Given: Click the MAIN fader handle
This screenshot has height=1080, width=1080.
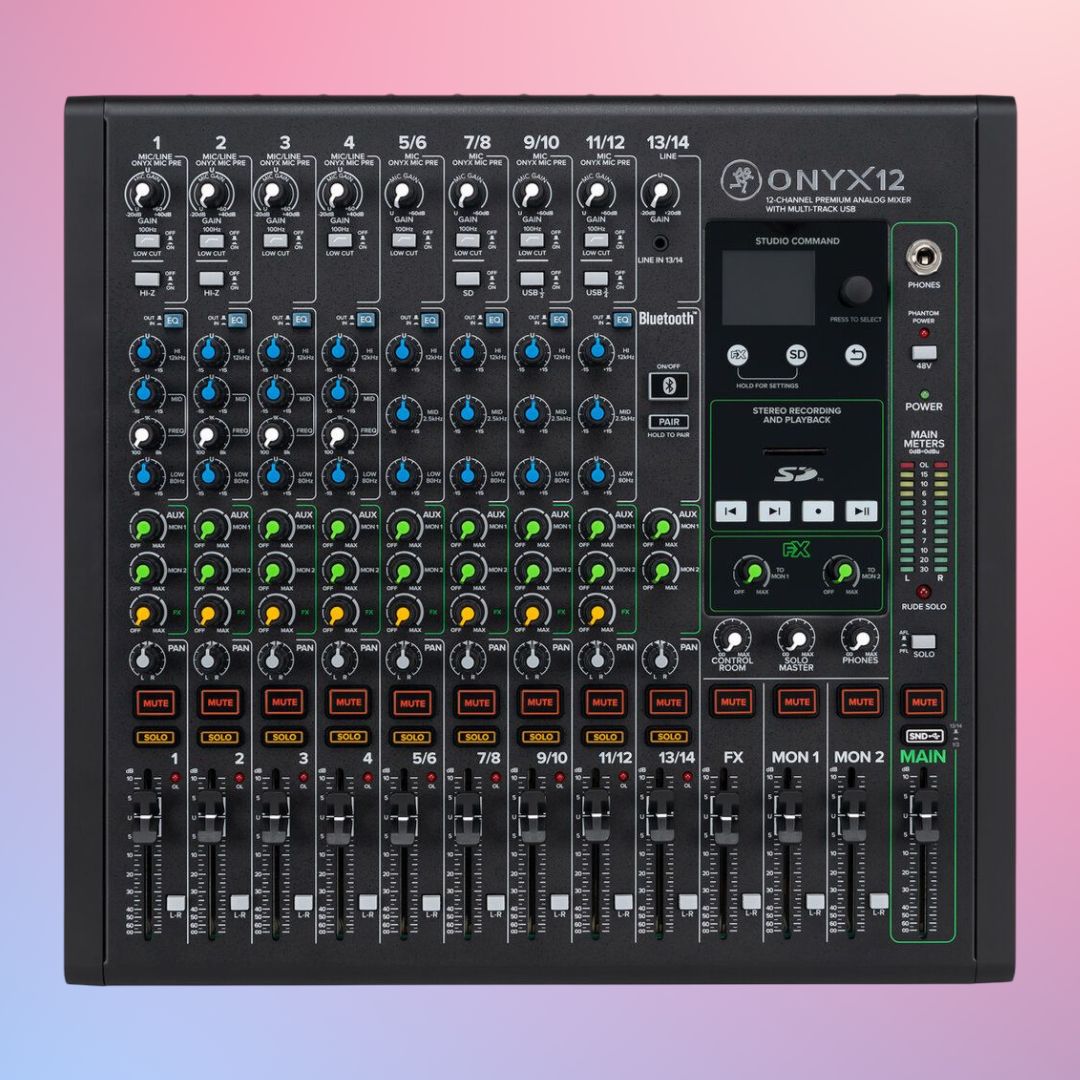Looking at the screenshot, I should point(924,808).
